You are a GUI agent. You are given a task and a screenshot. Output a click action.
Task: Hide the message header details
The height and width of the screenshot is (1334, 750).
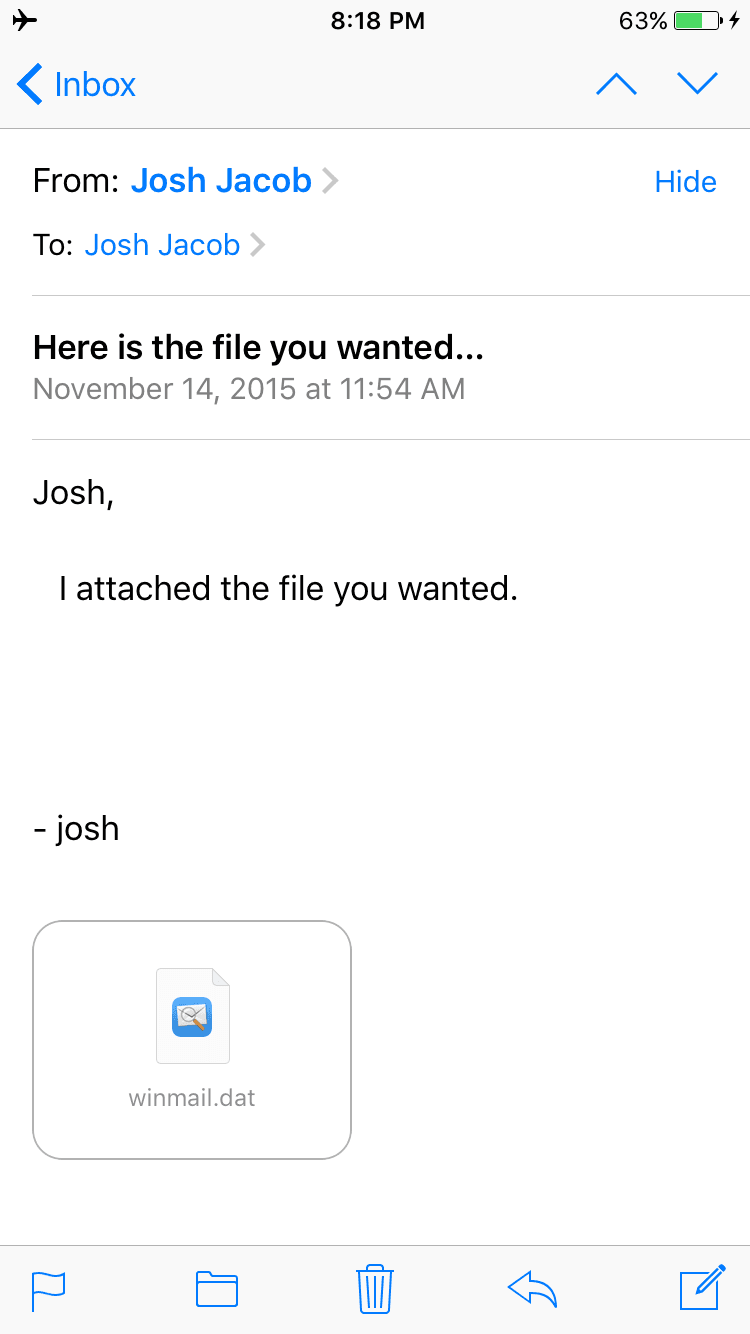pos(685,182)
